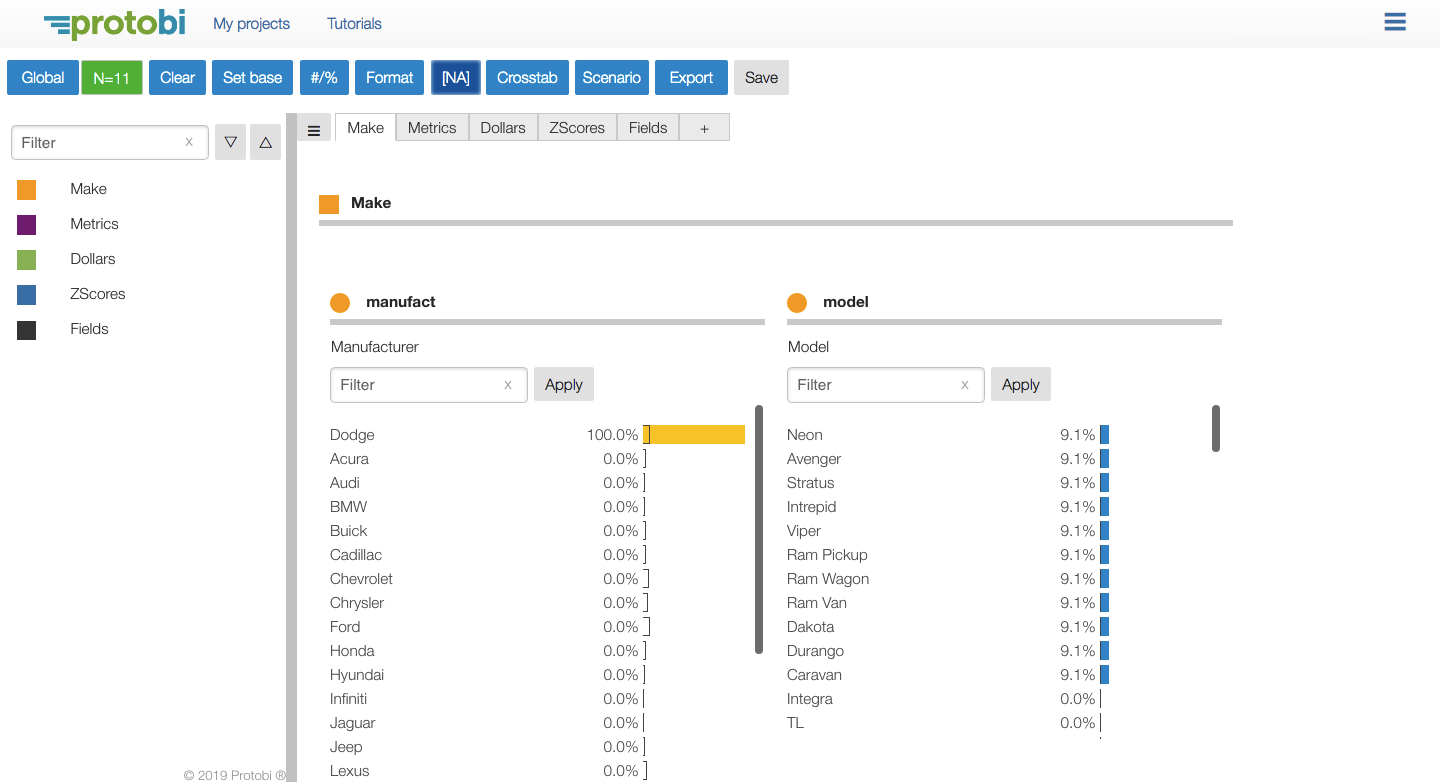The width and height of the screenshot is (1440, 782).
Task: Switch to the Metrics tab
Action: [x=431, y=127]
